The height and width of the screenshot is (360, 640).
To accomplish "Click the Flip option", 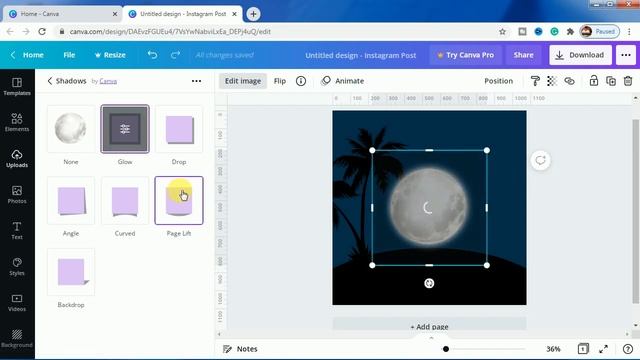I will [280, 81].
